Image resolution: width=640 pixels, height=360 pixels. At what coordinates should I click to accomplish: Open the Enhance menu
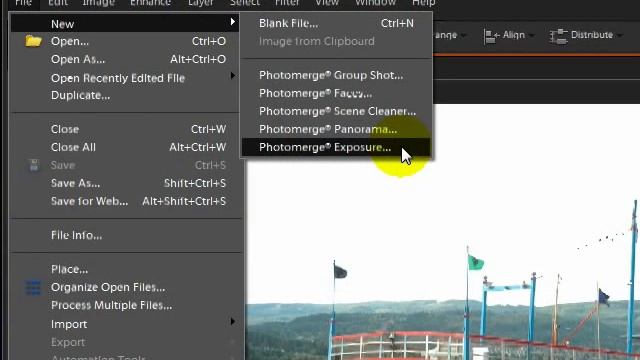[150, 3]
